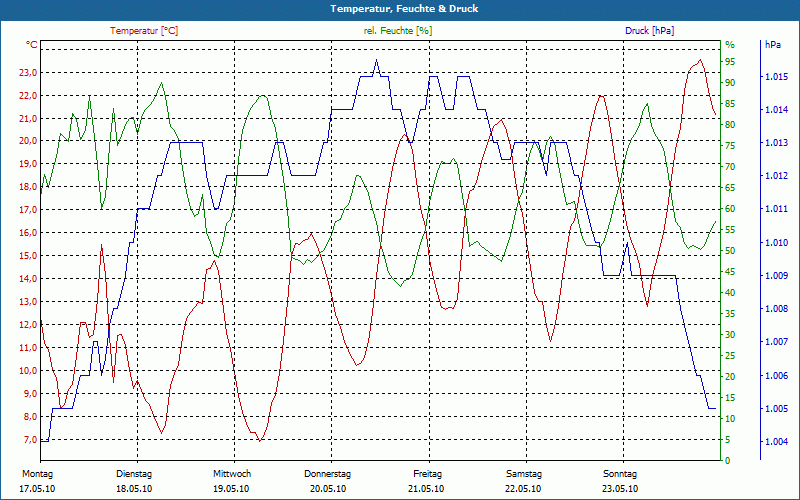
Task: Click the '1.004' pressure axis value
Action: [776, 441]
